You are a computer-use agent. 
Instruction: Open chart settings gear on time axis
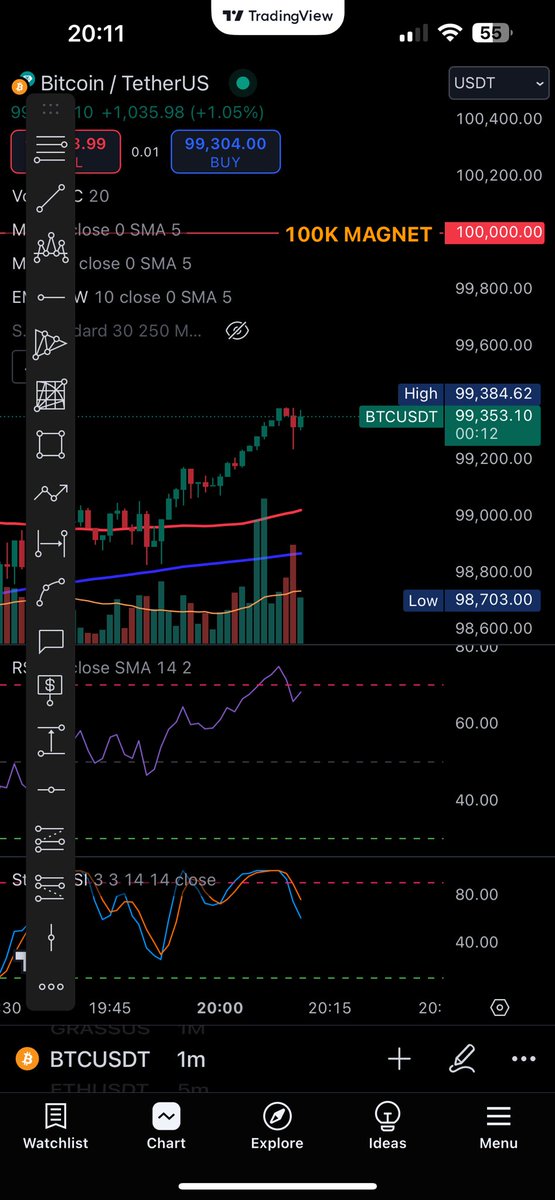[501, 1007]
